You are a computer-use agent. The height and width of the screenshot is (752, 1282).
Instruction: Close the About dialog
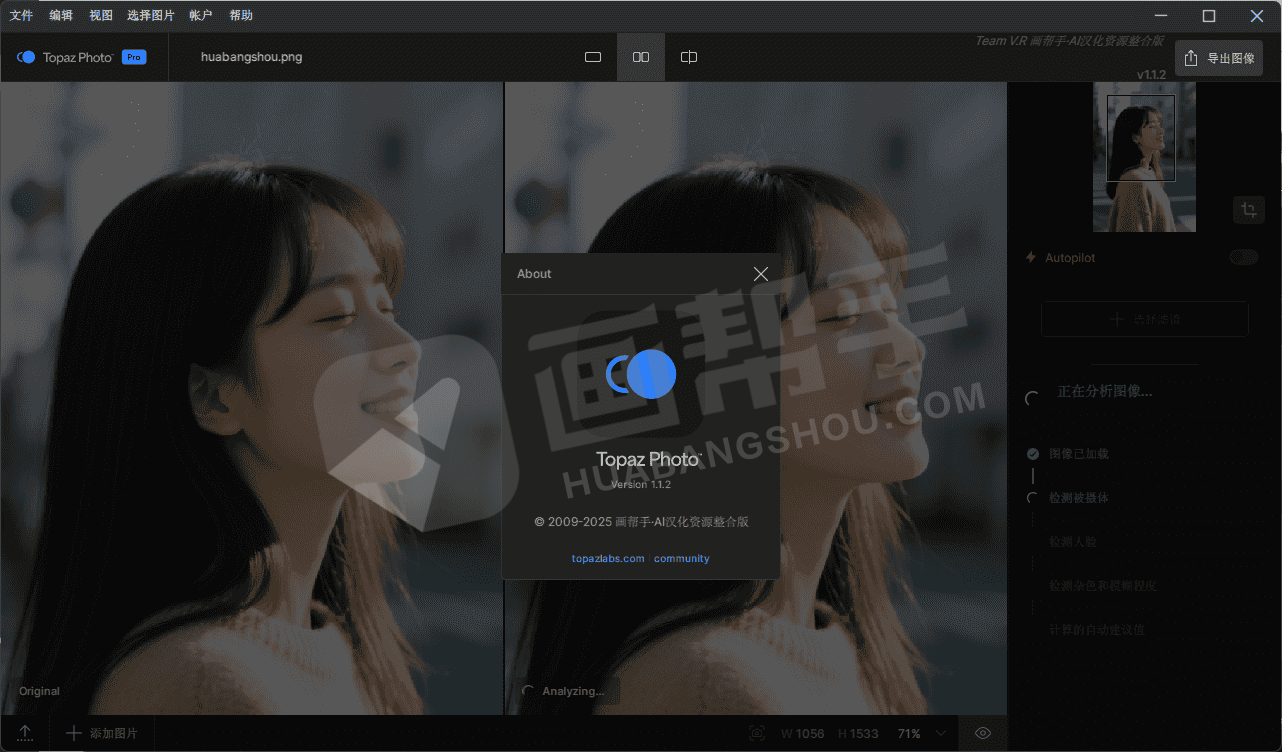click(761, 274)
